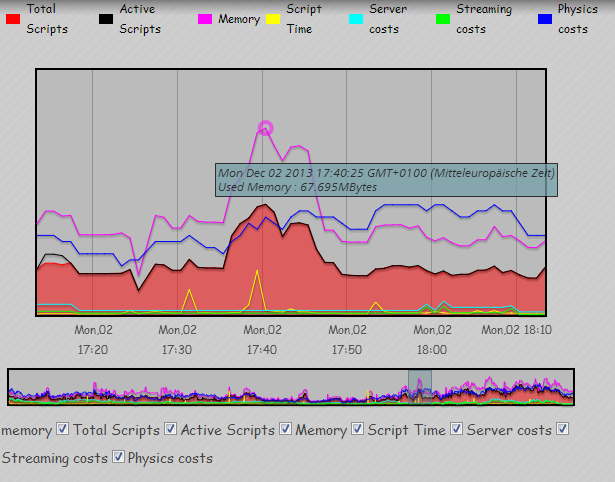Viewport: 615px width, 482px height.
Task: Uncheck the Streaming costs checkbox
Action: [x=563, y=430]
